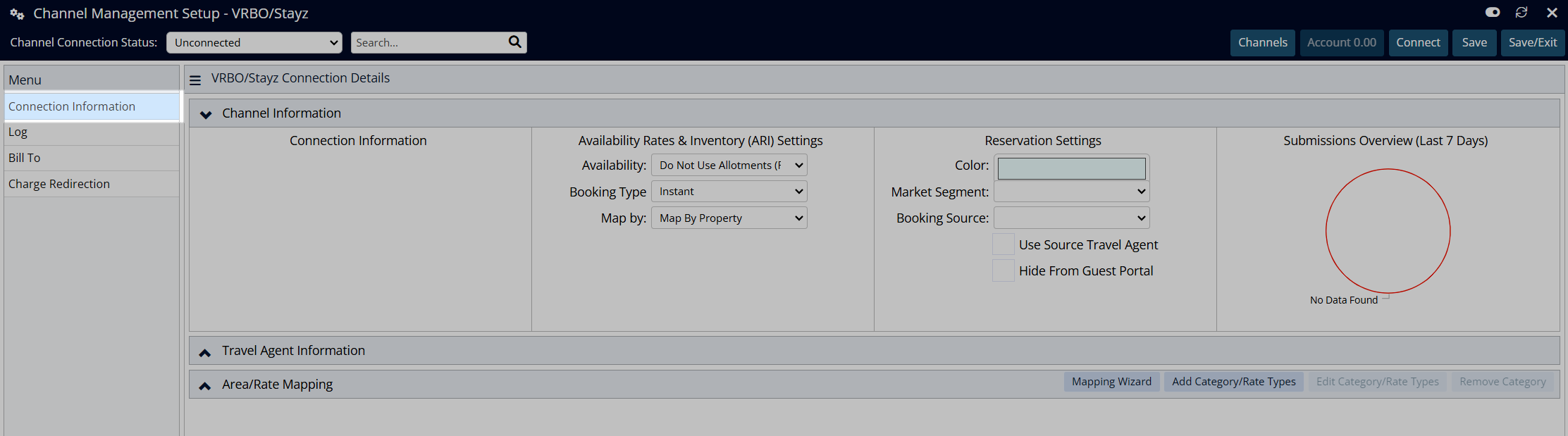
Task: Toggle the switch icon in the title bar
Action: pyautogui.click(x=1493, y=13)
